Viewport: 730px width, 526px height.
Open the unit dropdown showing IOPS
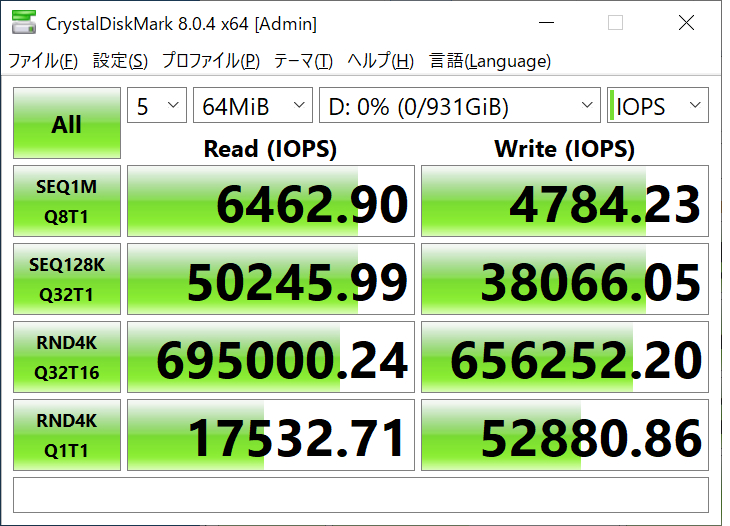pyautogui.click(x=658, y=105)
